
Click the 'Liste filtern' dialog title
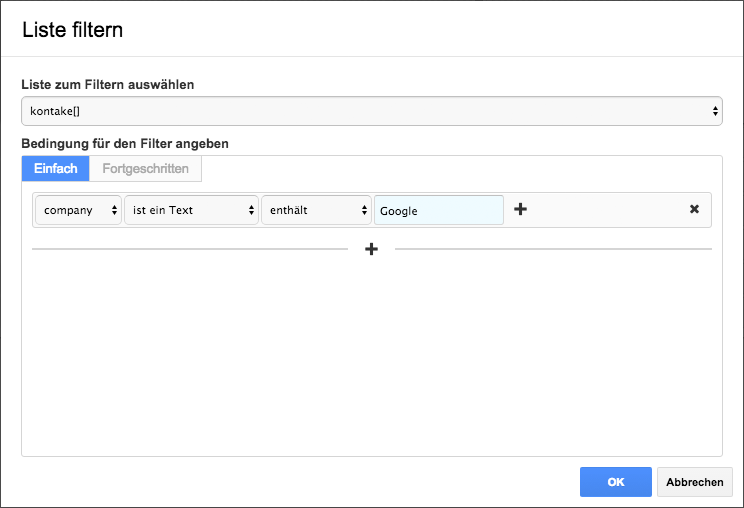tap(73, 30)
